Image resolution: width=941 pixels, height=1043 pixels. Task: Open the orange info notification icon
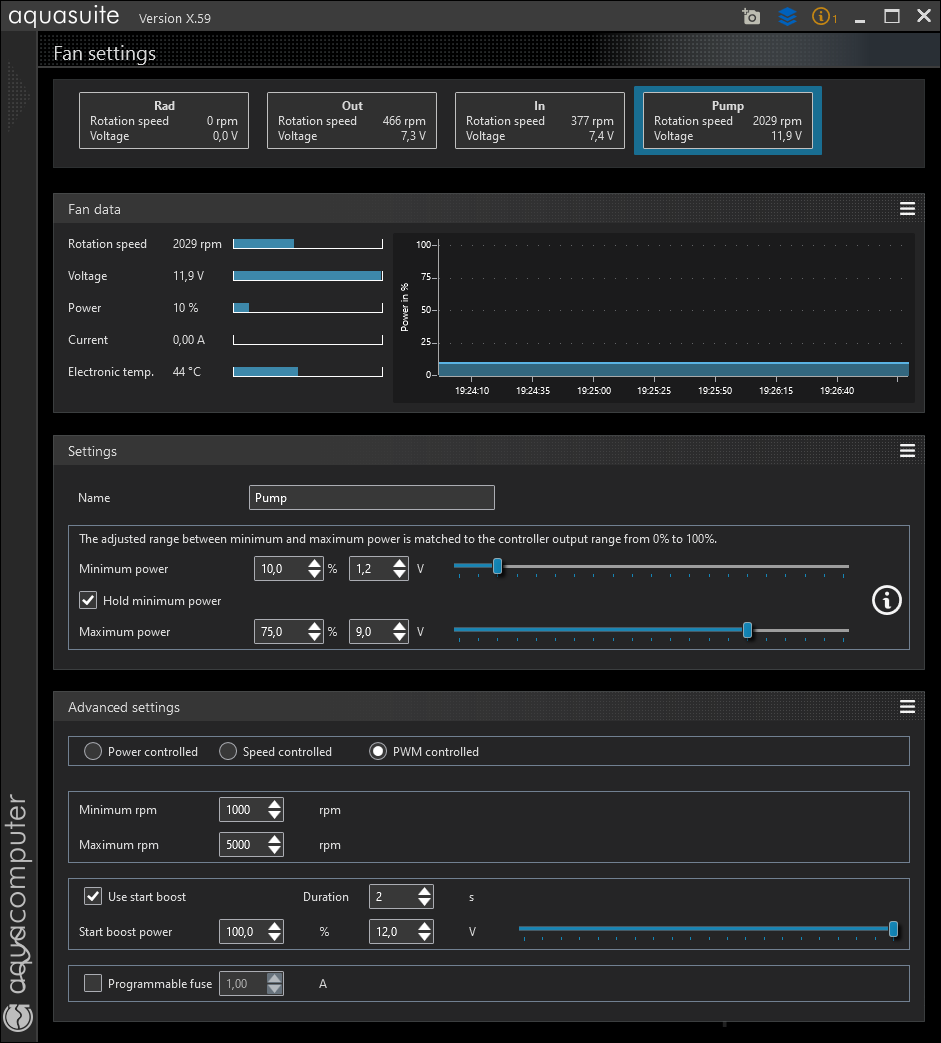tap(823, 17)
